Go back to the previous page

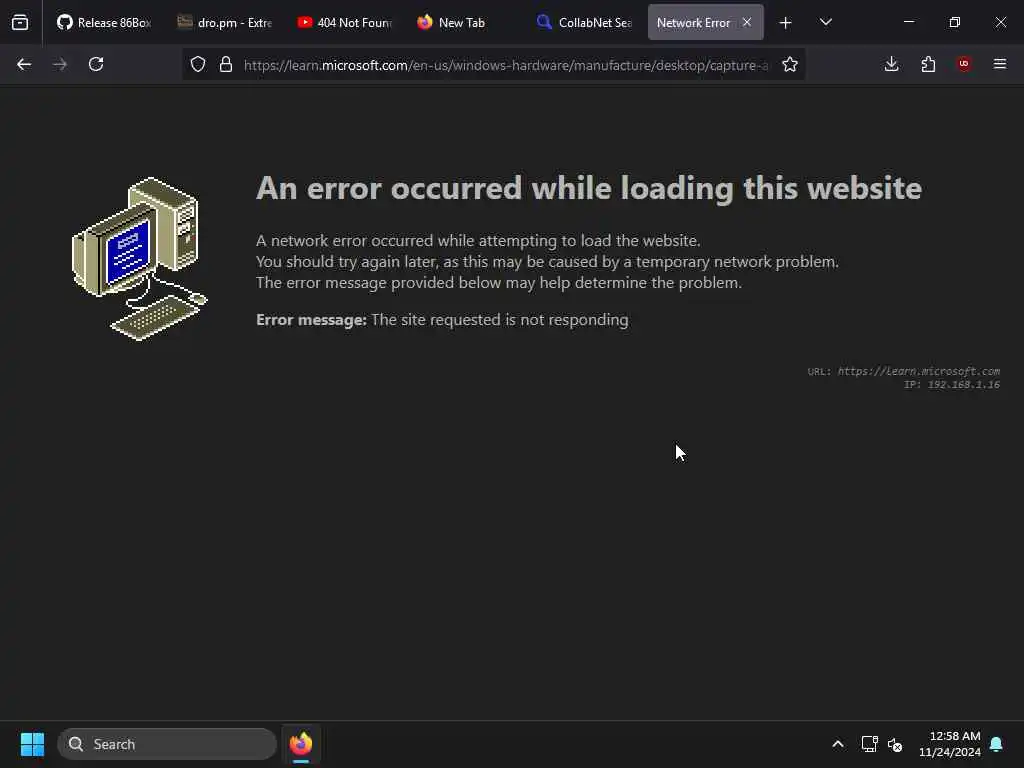pos(24,64)
